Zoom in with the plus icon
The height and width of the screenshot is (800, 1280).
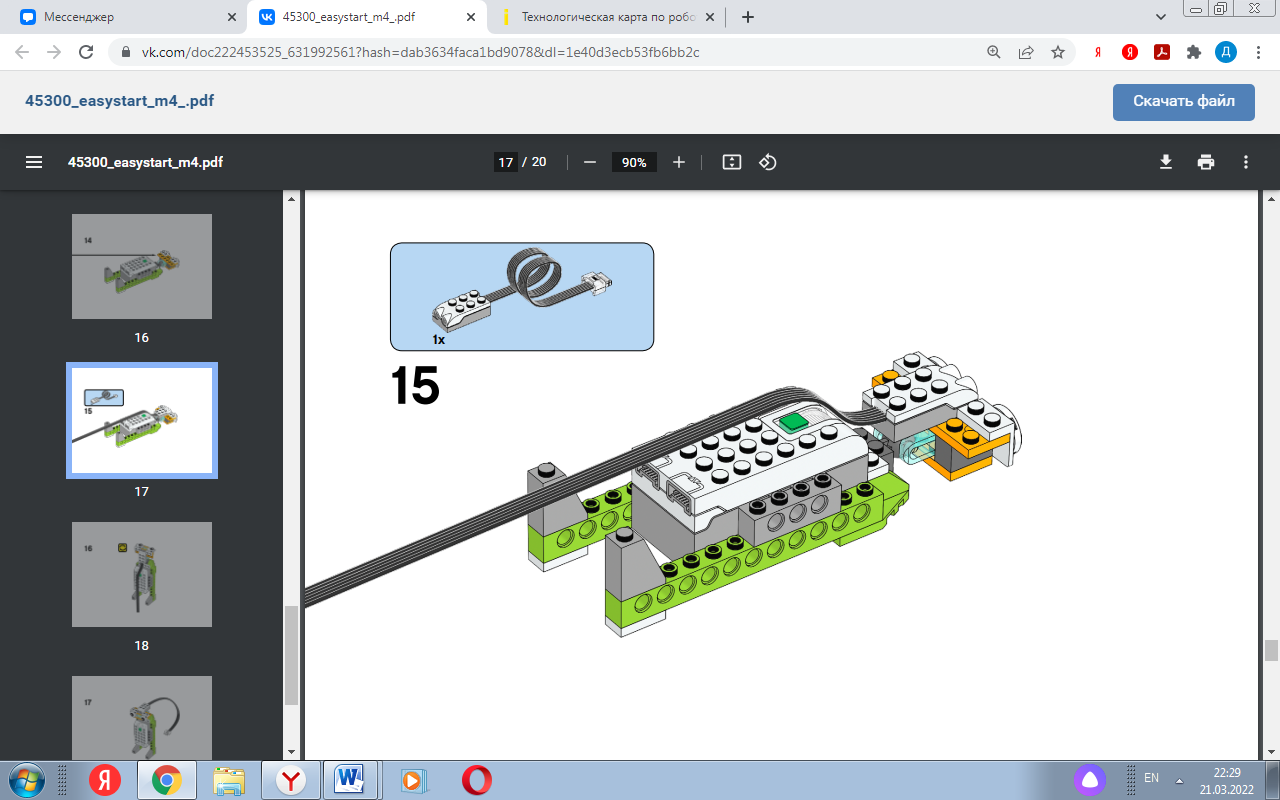(x=679, y=162)
